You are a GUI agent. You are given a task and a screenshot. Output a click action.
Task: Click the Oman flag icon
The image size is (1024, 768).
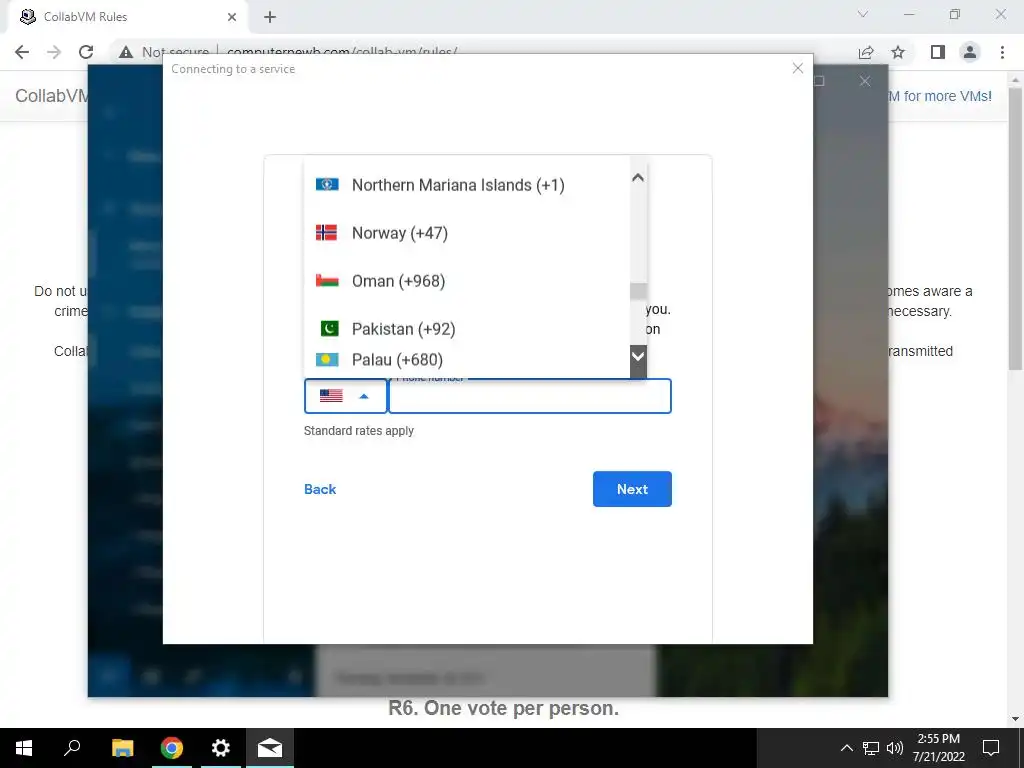tap(327, 281)
